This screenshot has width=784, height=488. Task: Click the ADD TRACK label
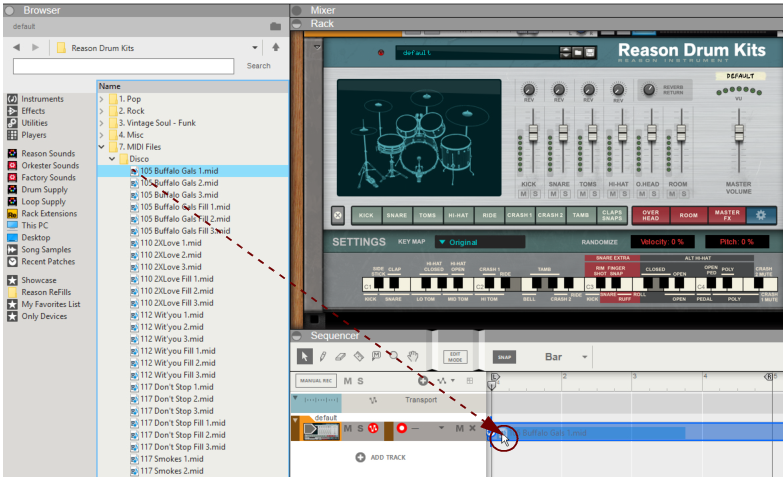point(388,457)
